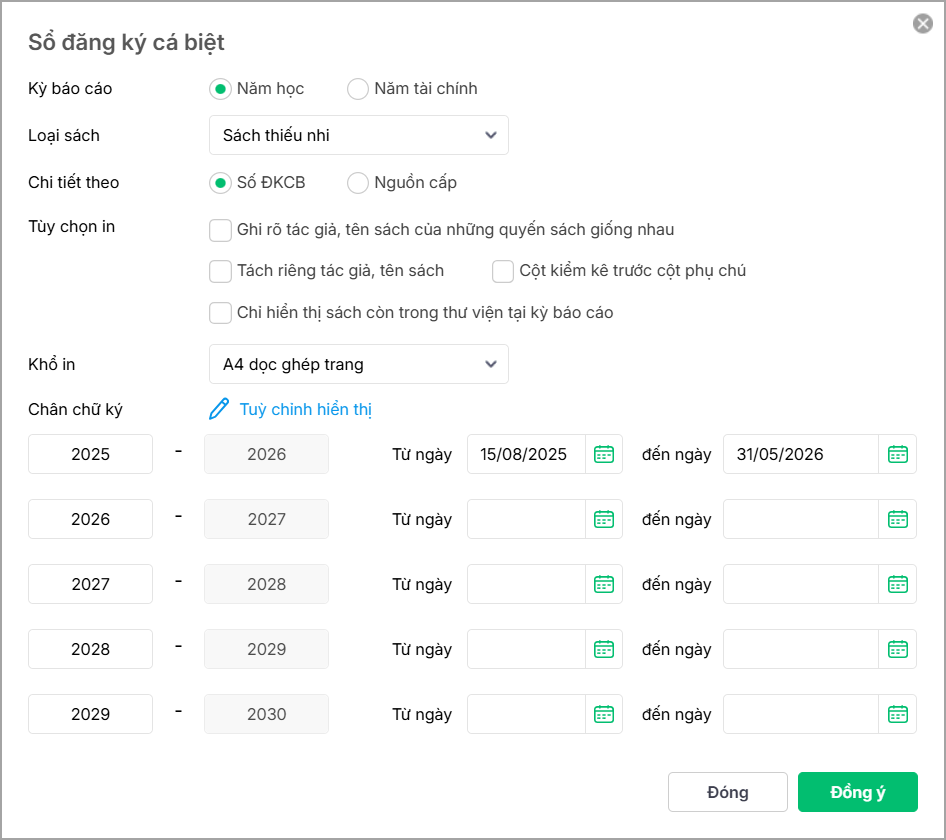The width and height of the screenshot is (946, 840).
Task: Open calendar for 2026 'Từ ngày' field
Action: point(604,519)
